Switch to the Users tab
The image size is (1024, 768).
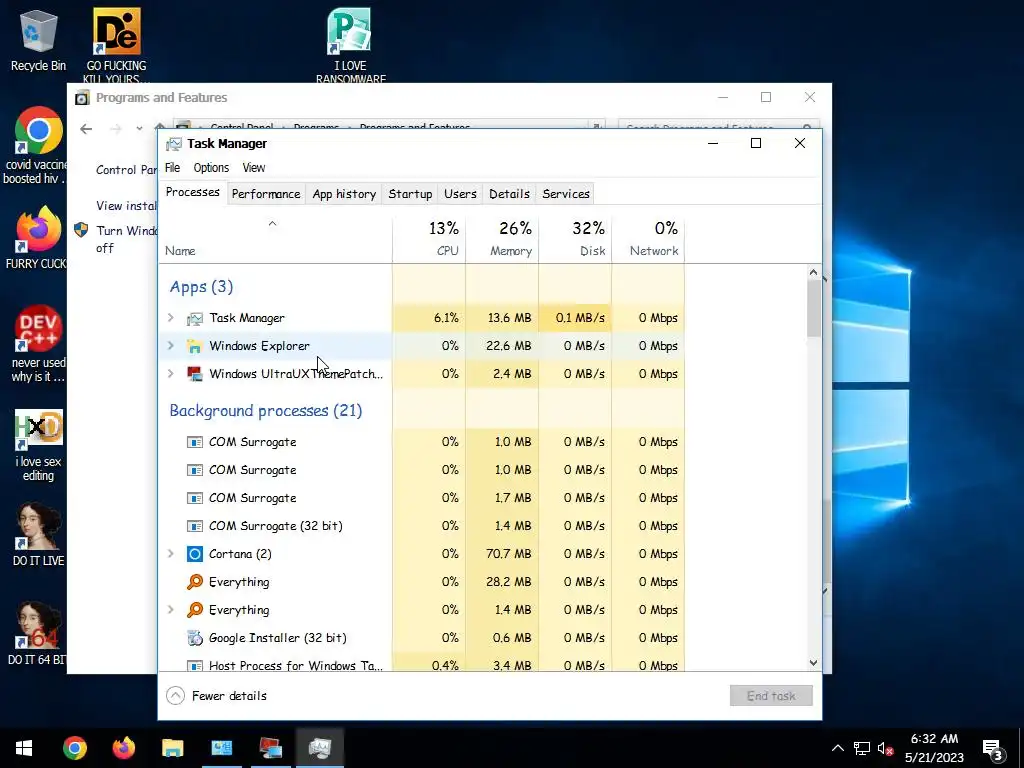pyautogui.click(x=460, y=194)
